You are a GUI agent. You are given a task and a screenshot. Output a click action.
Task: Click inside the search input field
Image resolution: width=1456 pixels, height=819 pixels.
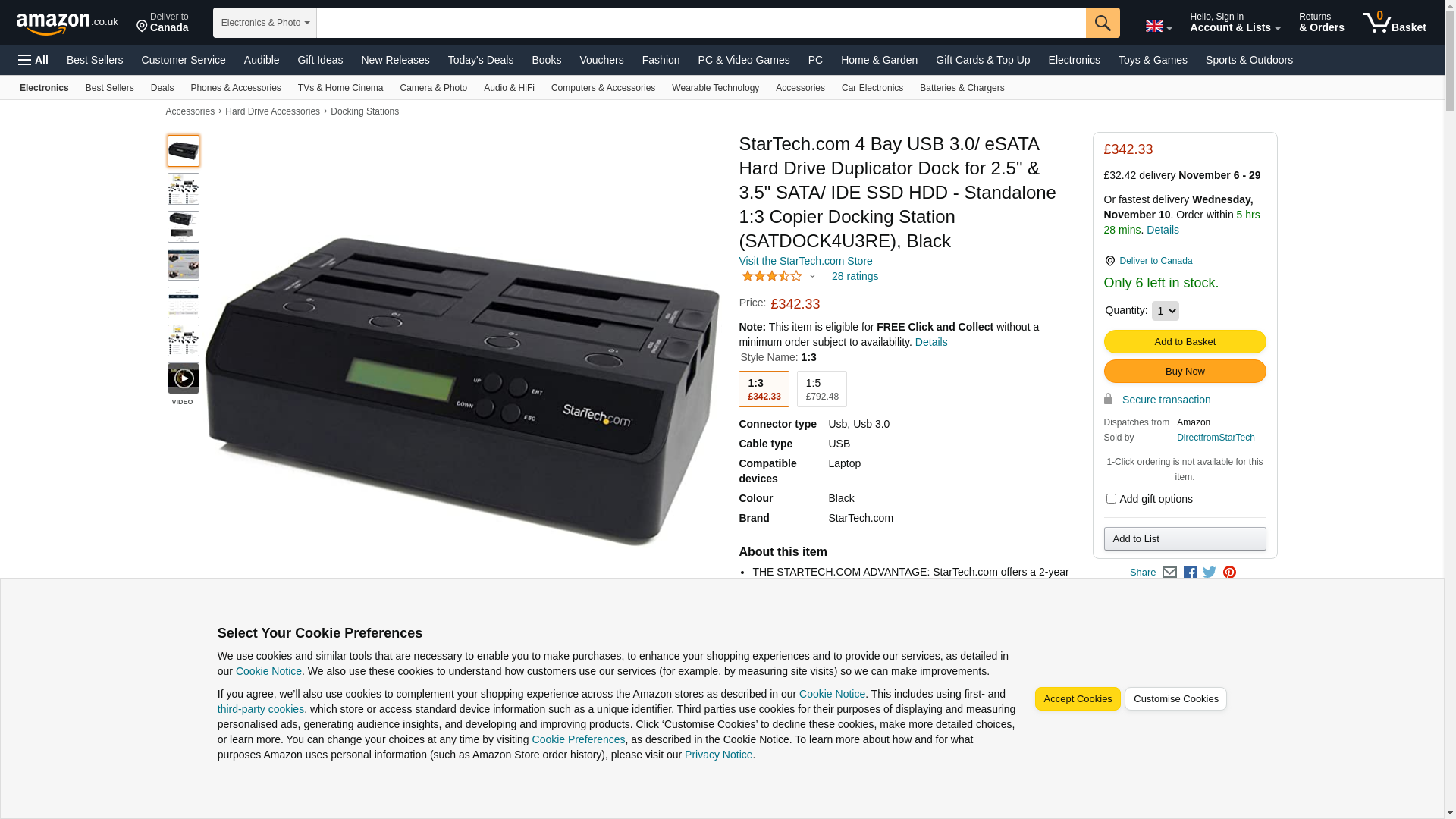pos(701,23)
